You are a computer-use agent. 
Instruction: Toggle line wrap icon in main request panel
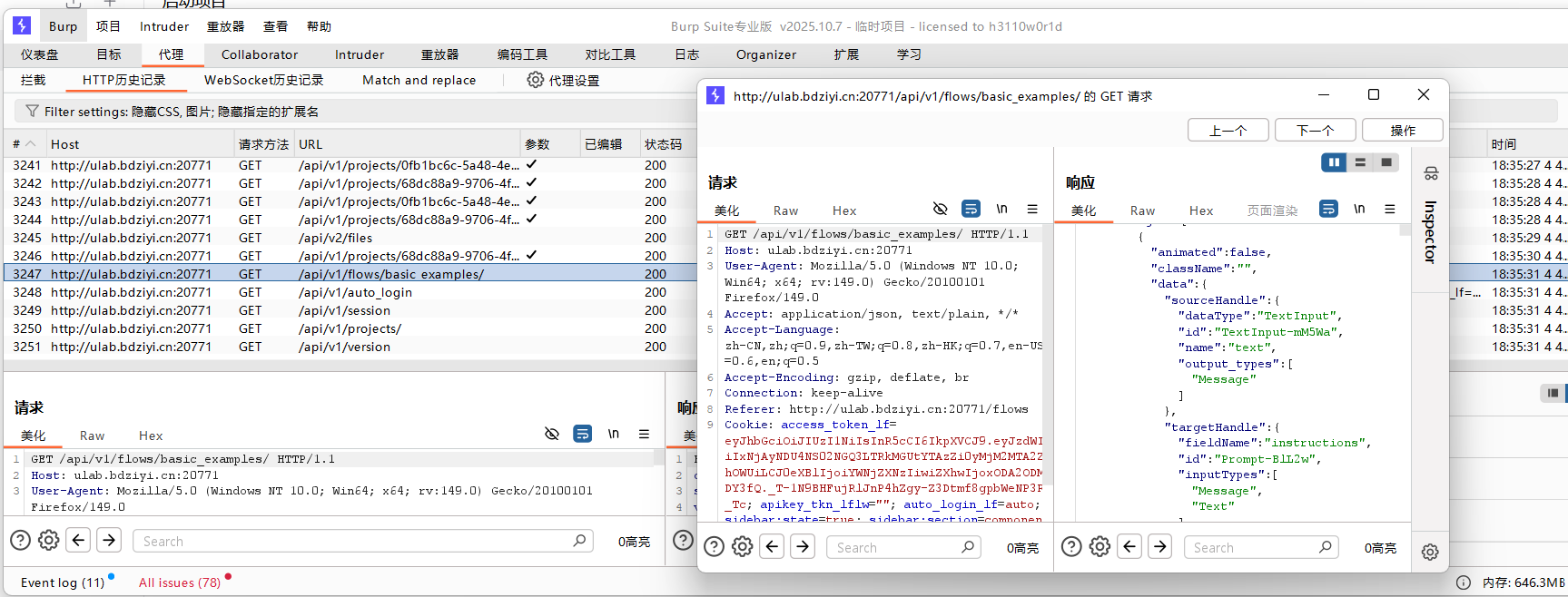[x=583, y=434]
